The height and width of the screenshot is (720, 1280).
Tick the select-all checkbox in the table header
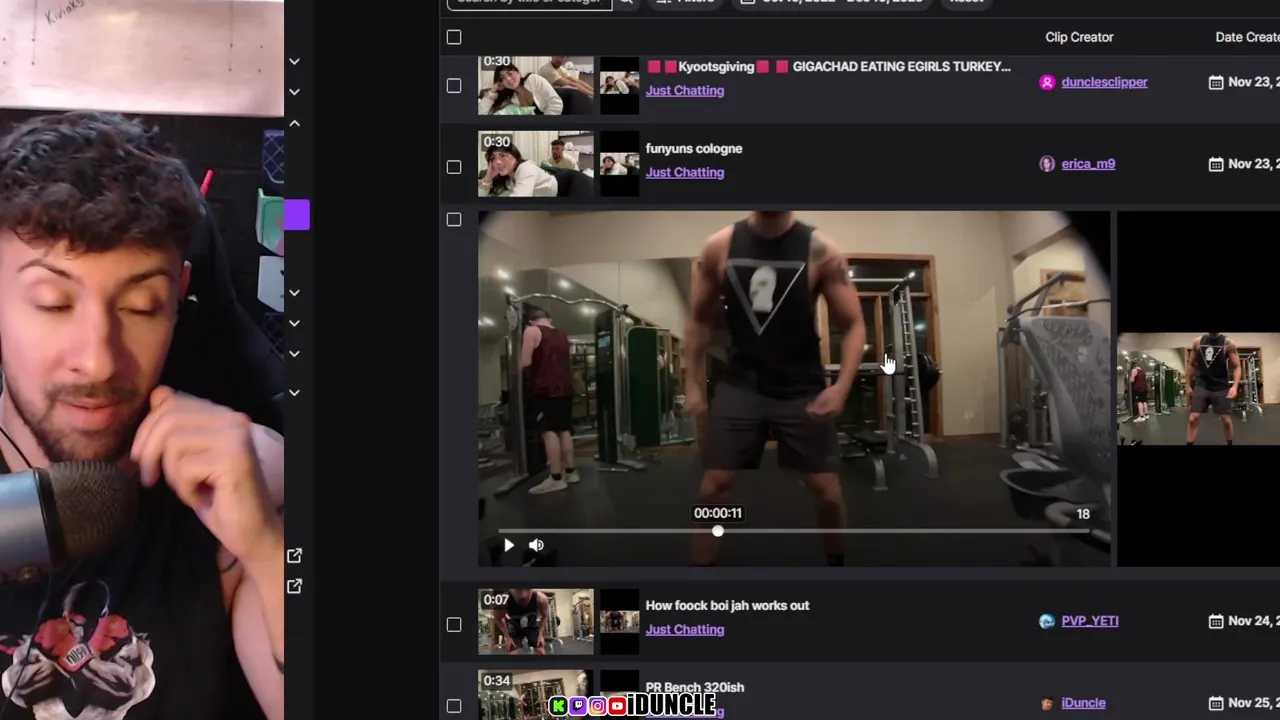[x=454, y=37]
